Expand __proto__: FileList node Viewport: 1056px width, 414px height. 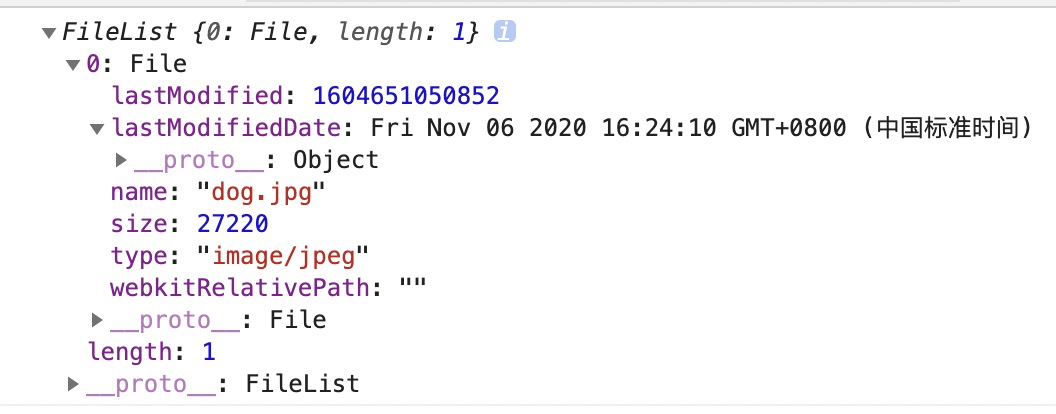(x=73, y=384)
